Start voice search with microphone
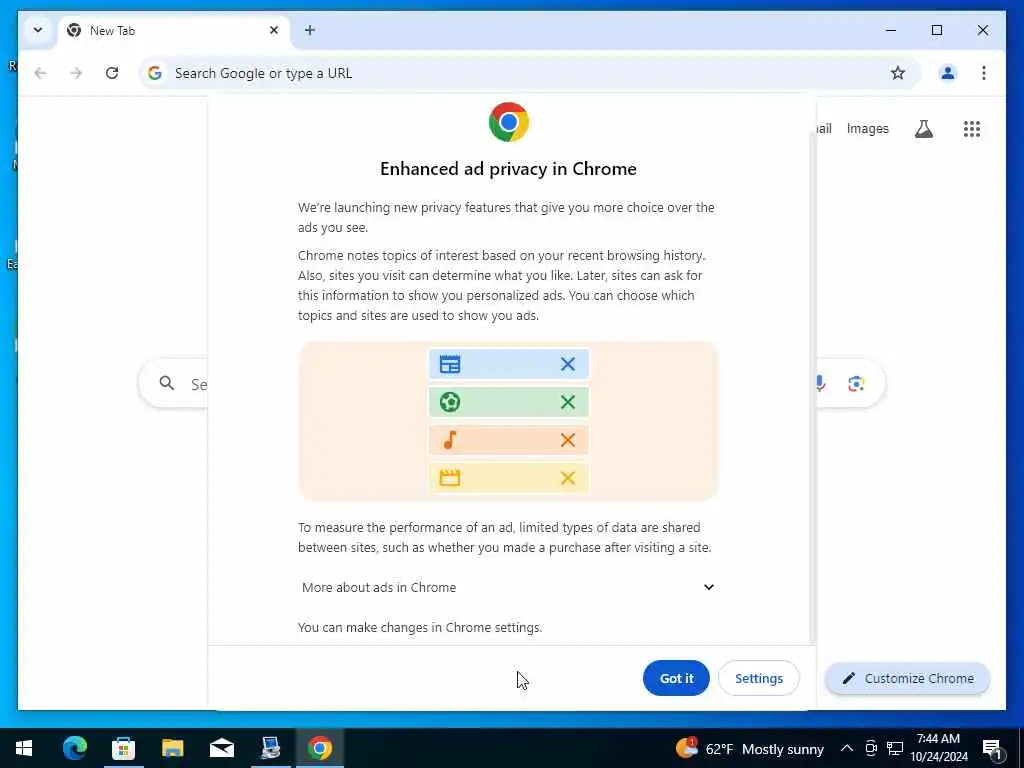1024x768 pixels. coord(820,383)
